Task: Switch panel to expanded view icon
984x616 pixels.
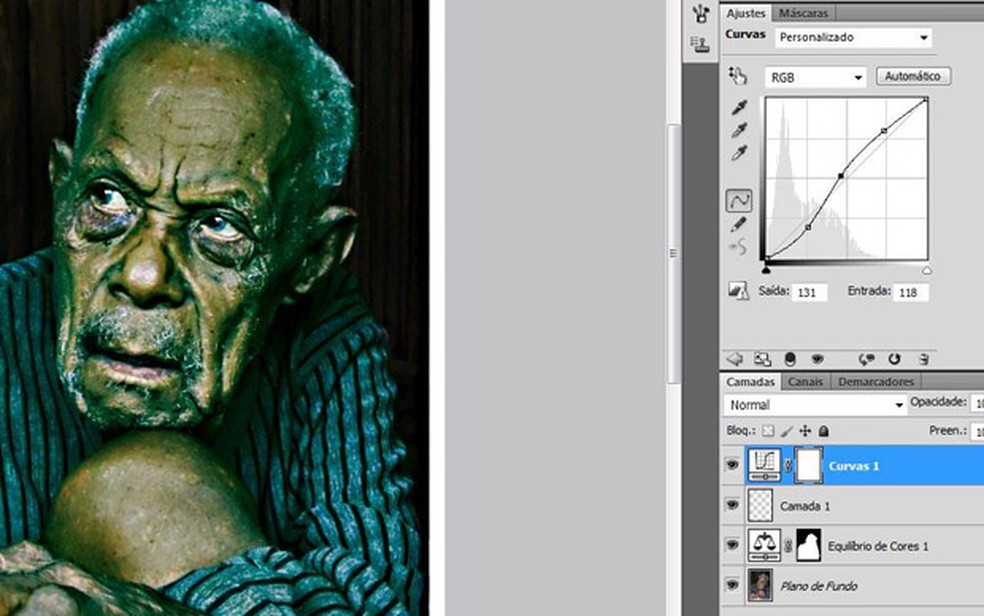Action: pos(762,359)
